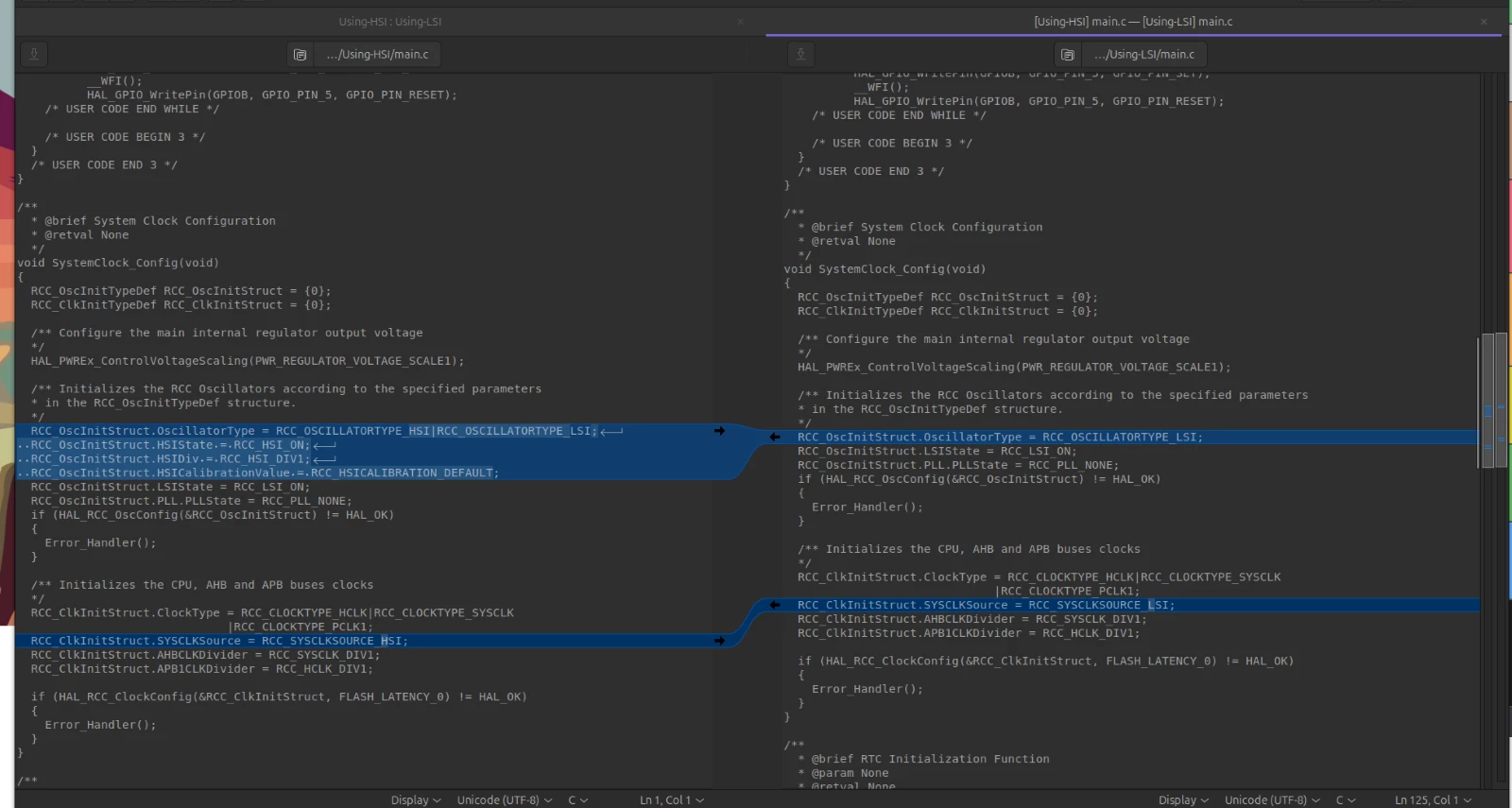
Task: Click APB1CLKDivider line in right pane
Action: pyautogui.click(x=969, y=633)
